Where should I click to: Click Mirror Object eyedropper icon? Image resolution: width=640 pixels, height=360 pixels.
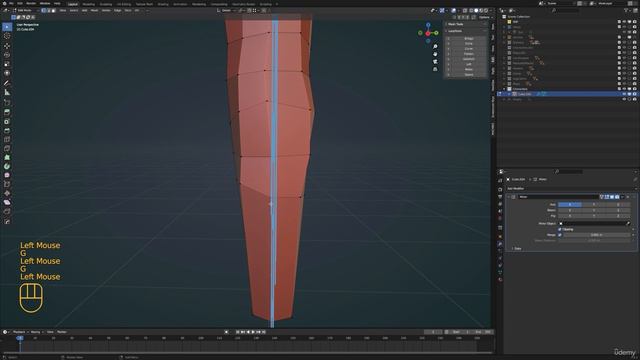[628, 224]
